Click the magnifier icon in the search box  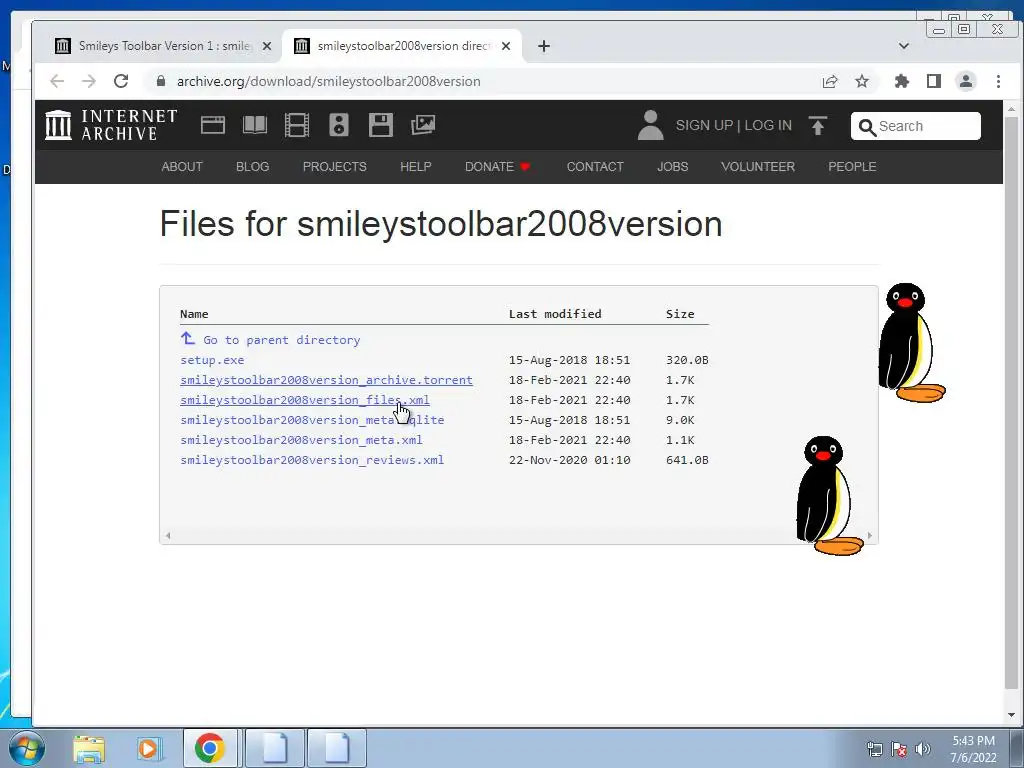click(x=867, y=127)
